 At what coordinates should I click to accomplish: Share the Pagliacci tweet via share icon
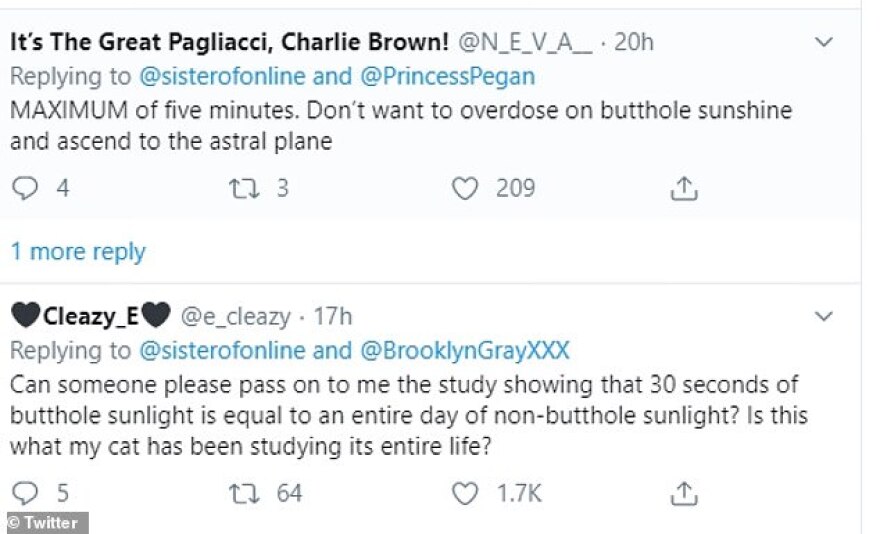[683, 188]
